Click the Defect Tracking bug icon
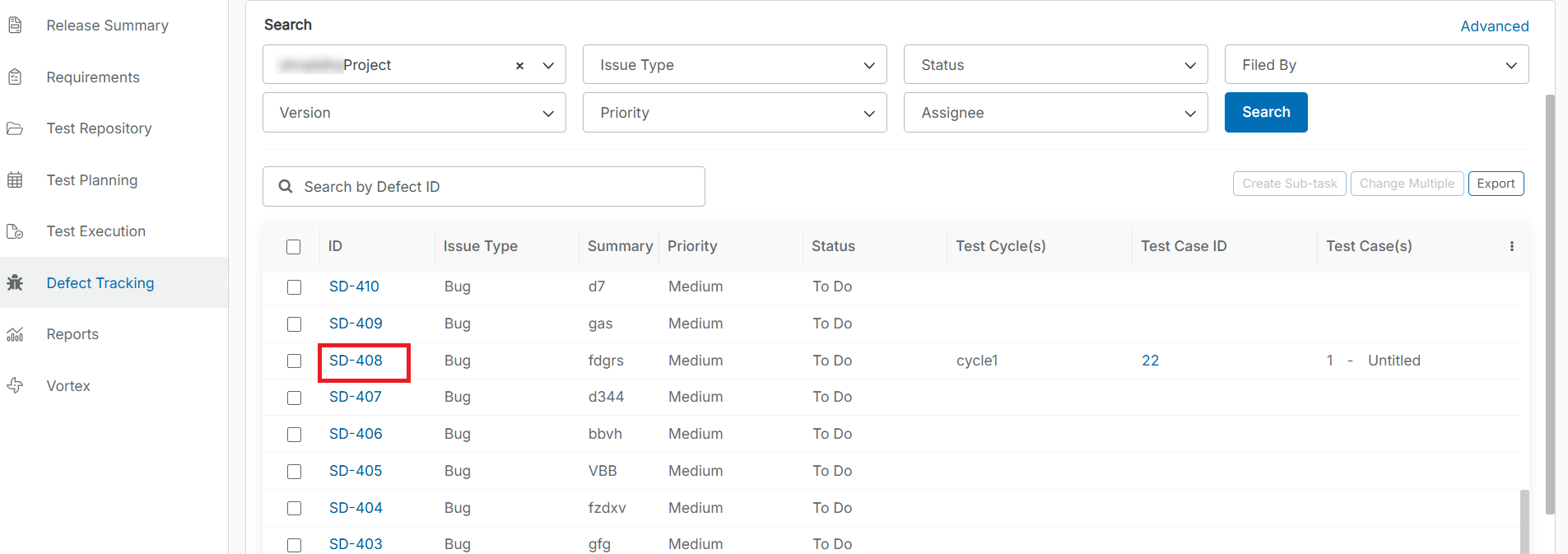Viewport: 1568px width, 554px height. [x=15, y=283]
